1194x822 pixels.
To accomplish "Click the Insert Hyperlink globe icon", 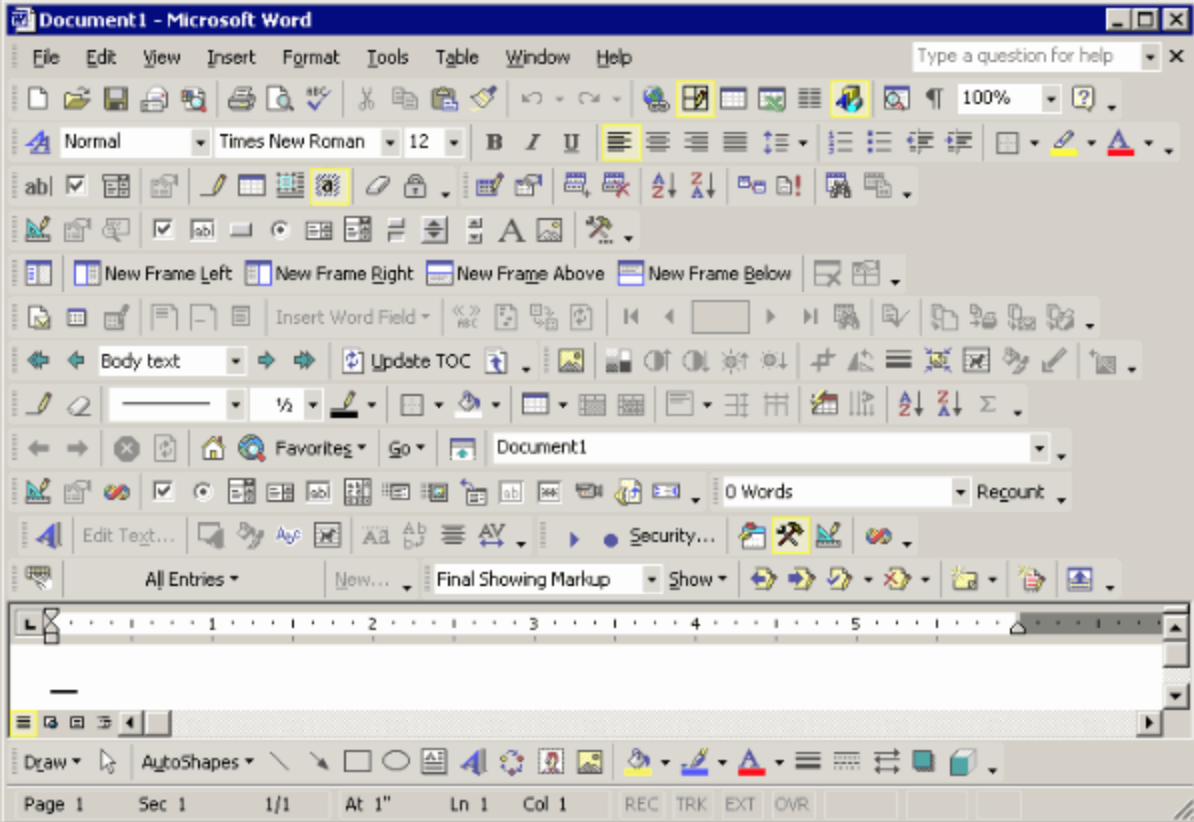I will pyautogui.click(x=657, y=98).
